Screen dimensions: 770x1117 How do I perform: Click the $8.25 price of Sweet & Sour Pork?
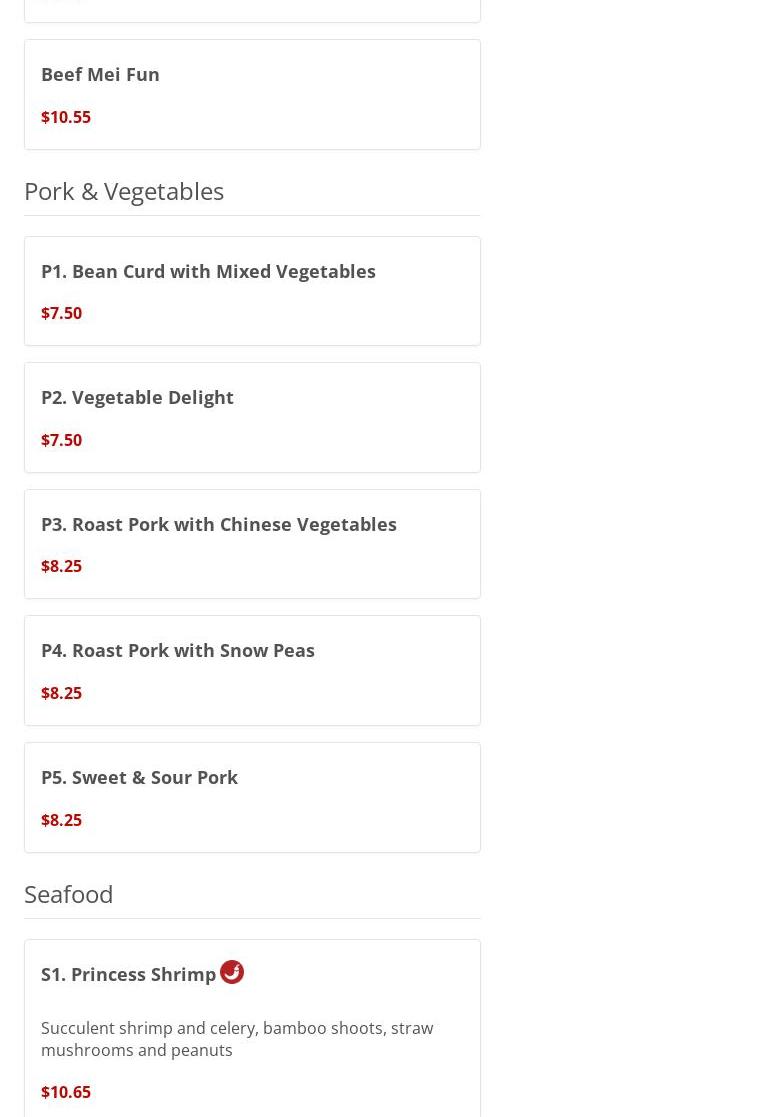61,820
